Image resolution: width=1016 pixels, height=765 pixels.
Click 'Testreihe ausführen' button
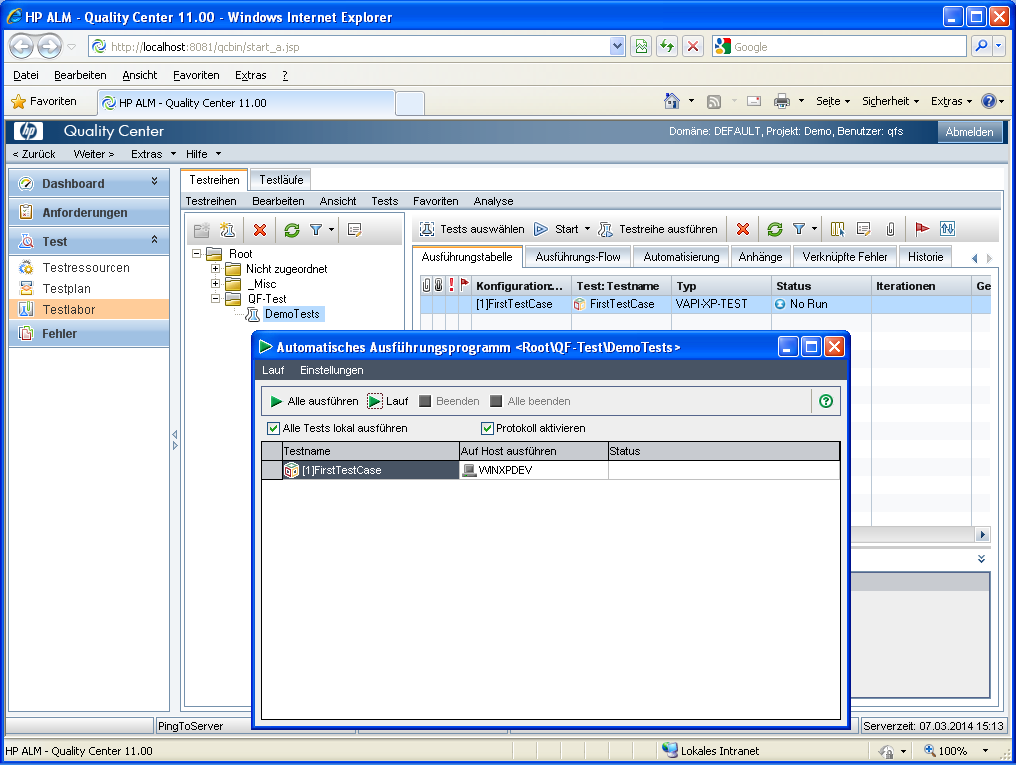click(658, 229)
